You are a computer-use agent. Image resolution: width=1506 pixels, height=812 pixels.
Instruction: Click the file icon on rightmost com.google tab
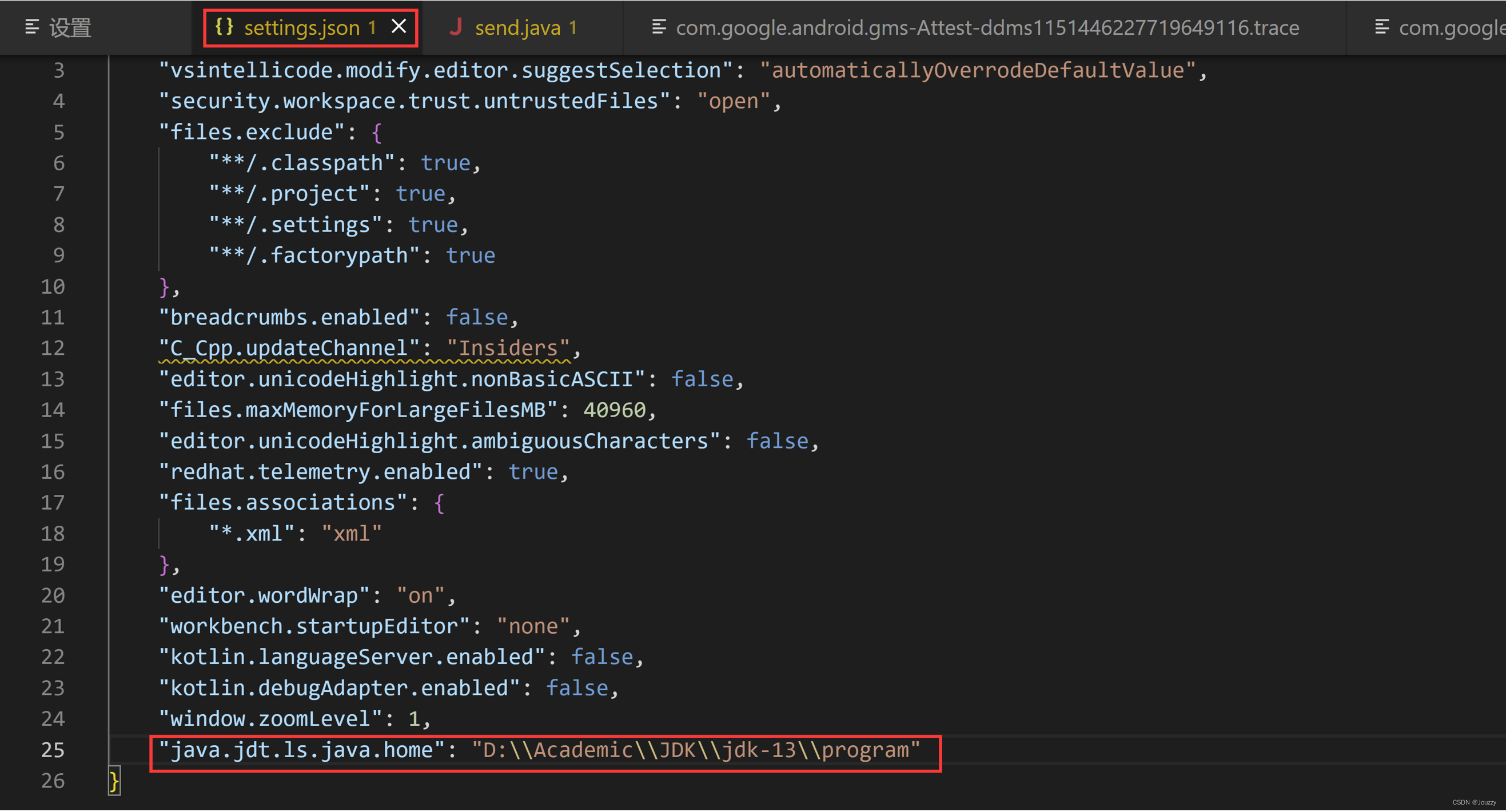(x=1381, y=27)
